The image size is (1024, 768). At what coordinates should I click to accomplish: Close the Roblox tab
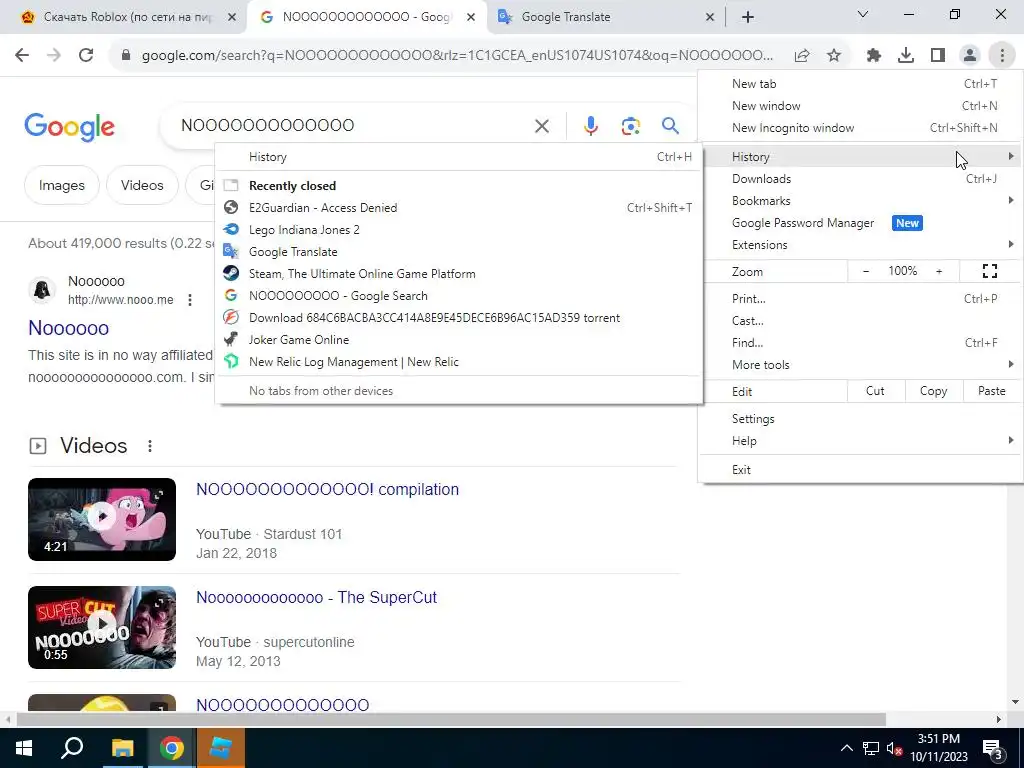point(232,17)
